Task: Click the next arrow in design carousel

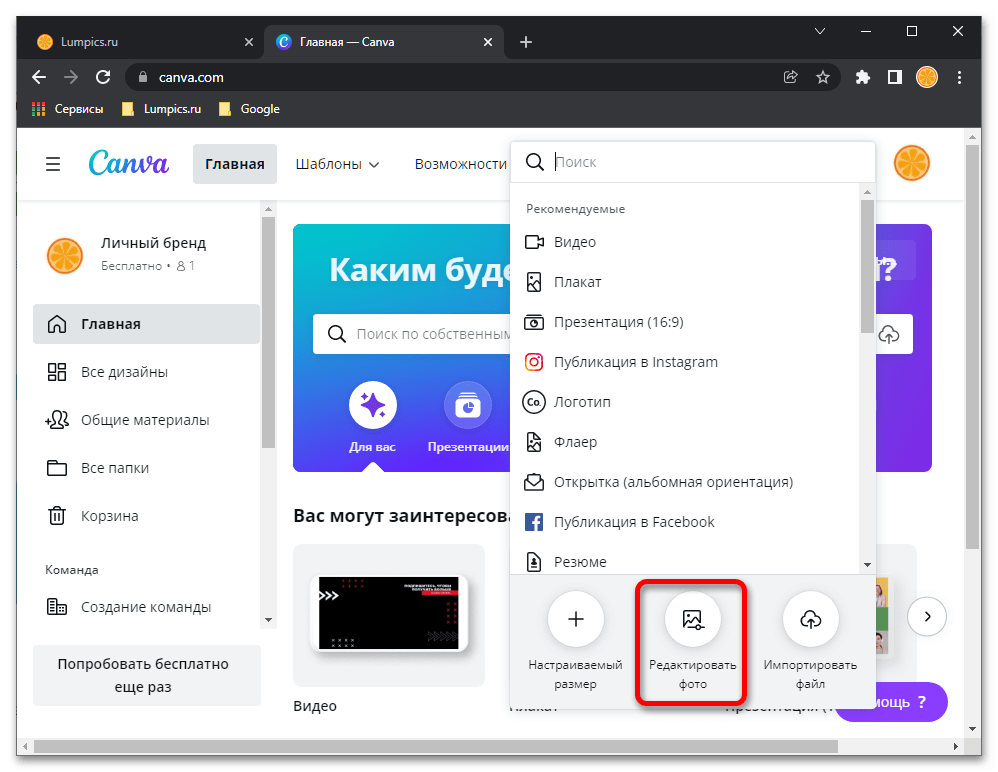Action: tap(927, 616)
